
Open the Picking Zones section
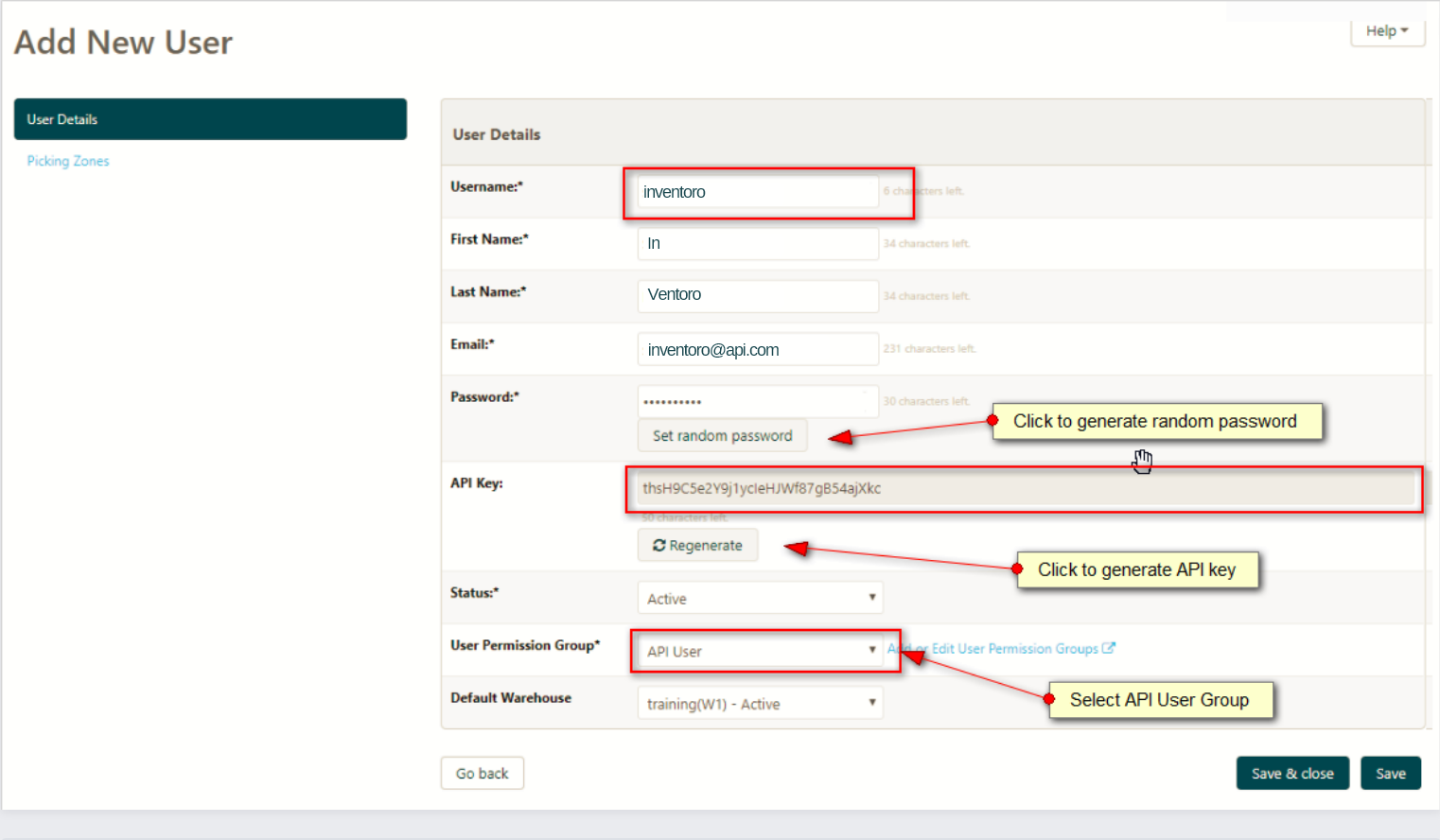[x=67, y=161]
